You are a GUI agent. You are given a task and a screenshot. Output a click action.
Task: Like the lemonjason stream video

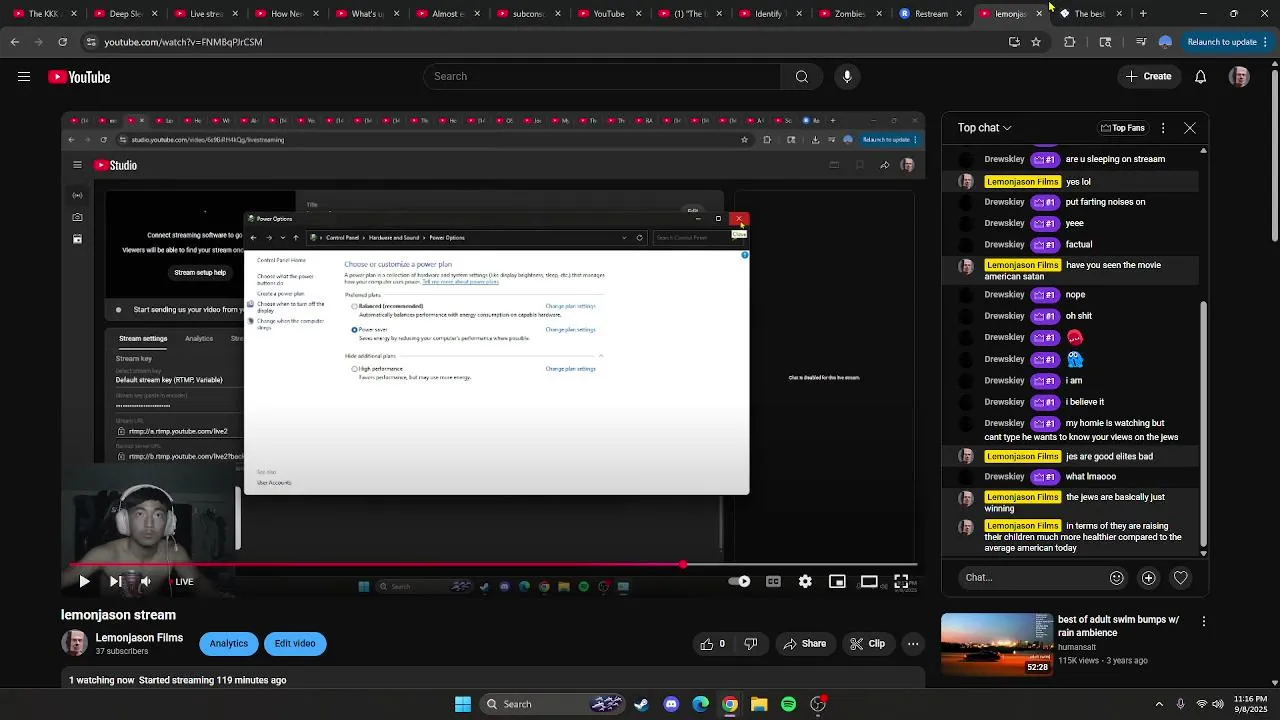713,644
